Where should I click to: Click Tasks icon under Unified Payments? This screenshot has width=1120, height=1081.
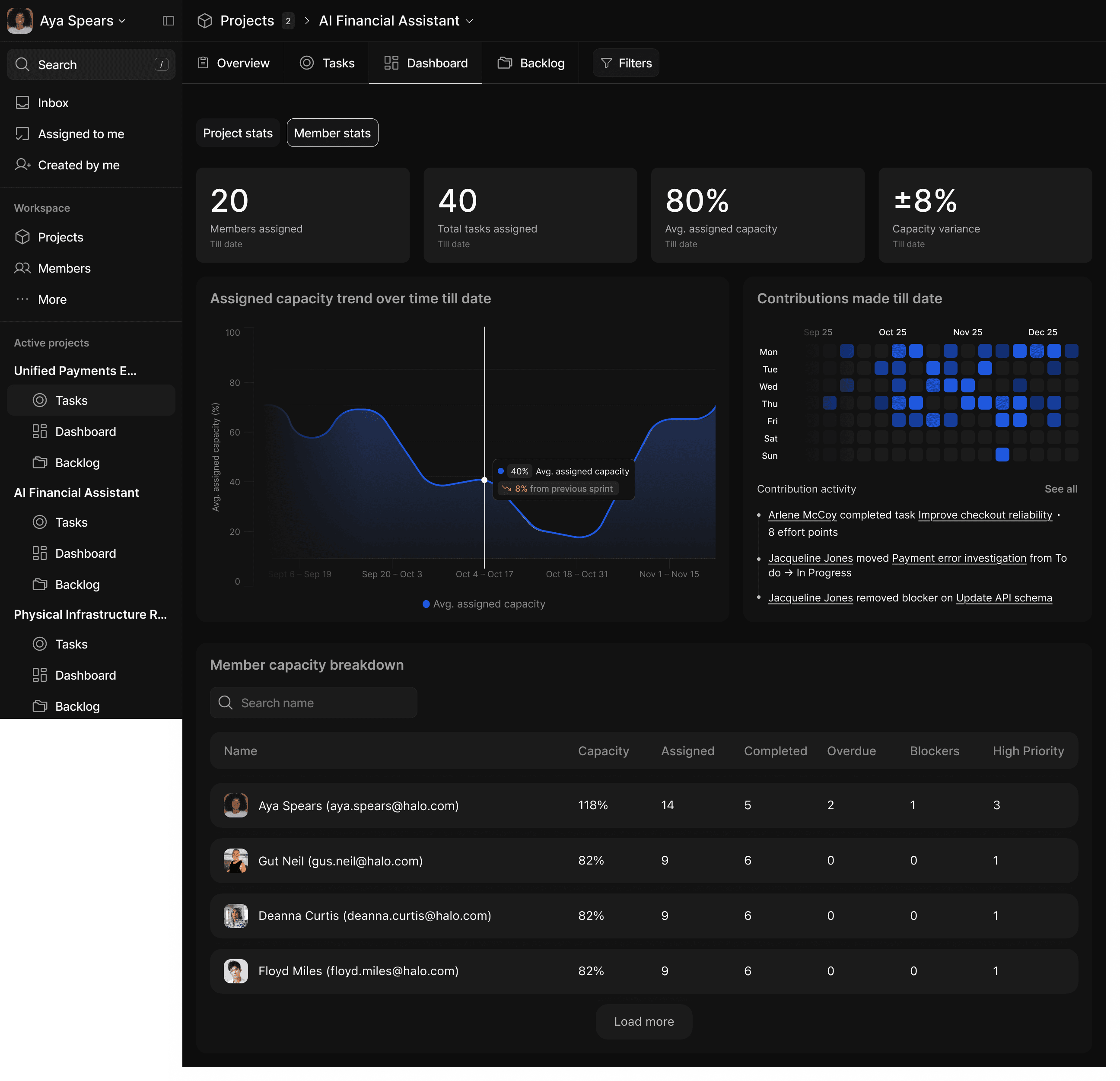[40, 400]
